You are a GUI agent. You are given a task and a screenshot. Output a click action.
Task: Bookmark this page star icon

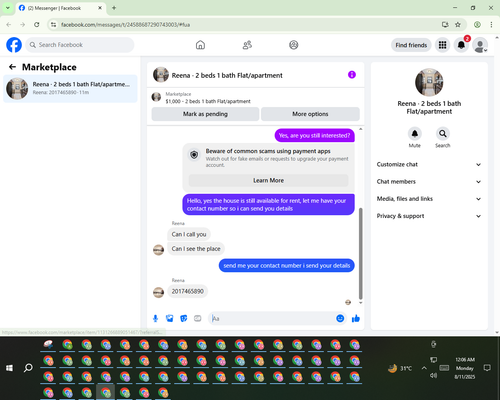click(458, 25)
